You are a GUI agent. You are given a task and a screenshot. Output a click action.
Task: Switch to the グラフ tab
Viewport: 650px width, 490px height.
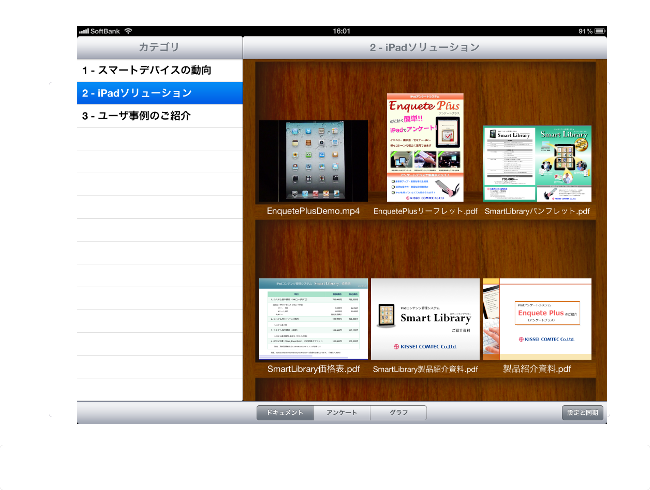[x=398, y=412]
